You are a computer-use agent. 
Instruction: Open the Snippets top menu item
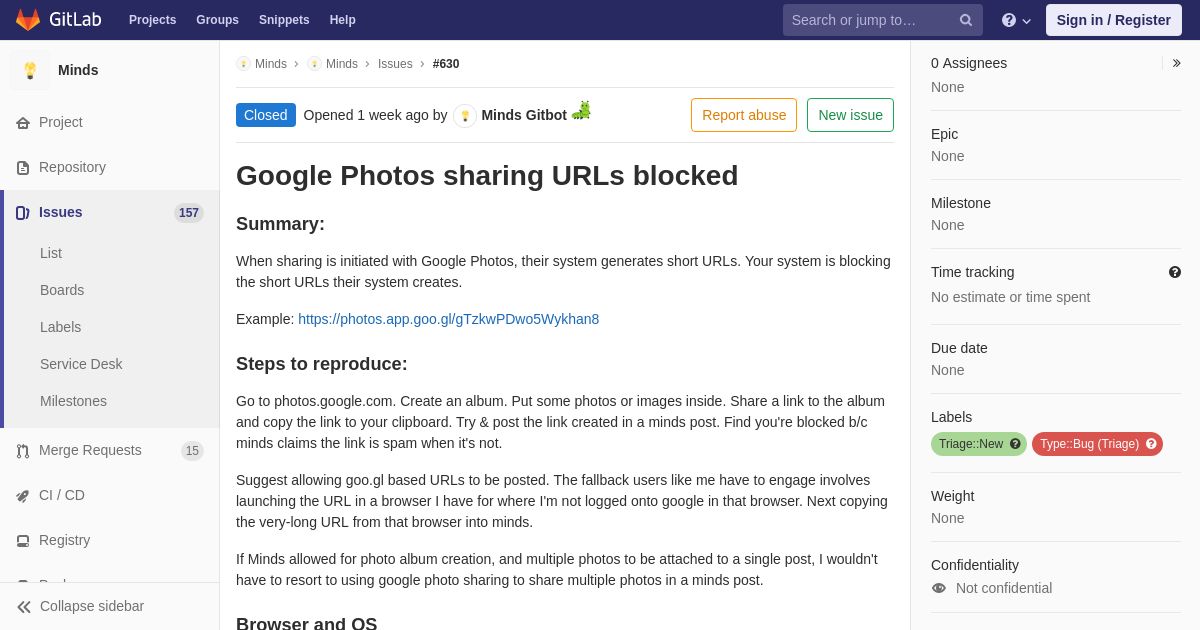coord(284,20)
